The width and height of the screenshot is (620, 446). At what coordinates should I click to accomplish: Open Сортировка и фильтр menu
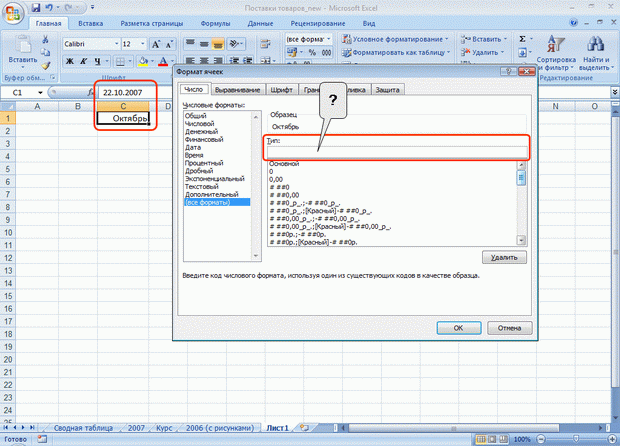(x=556, y=53)
